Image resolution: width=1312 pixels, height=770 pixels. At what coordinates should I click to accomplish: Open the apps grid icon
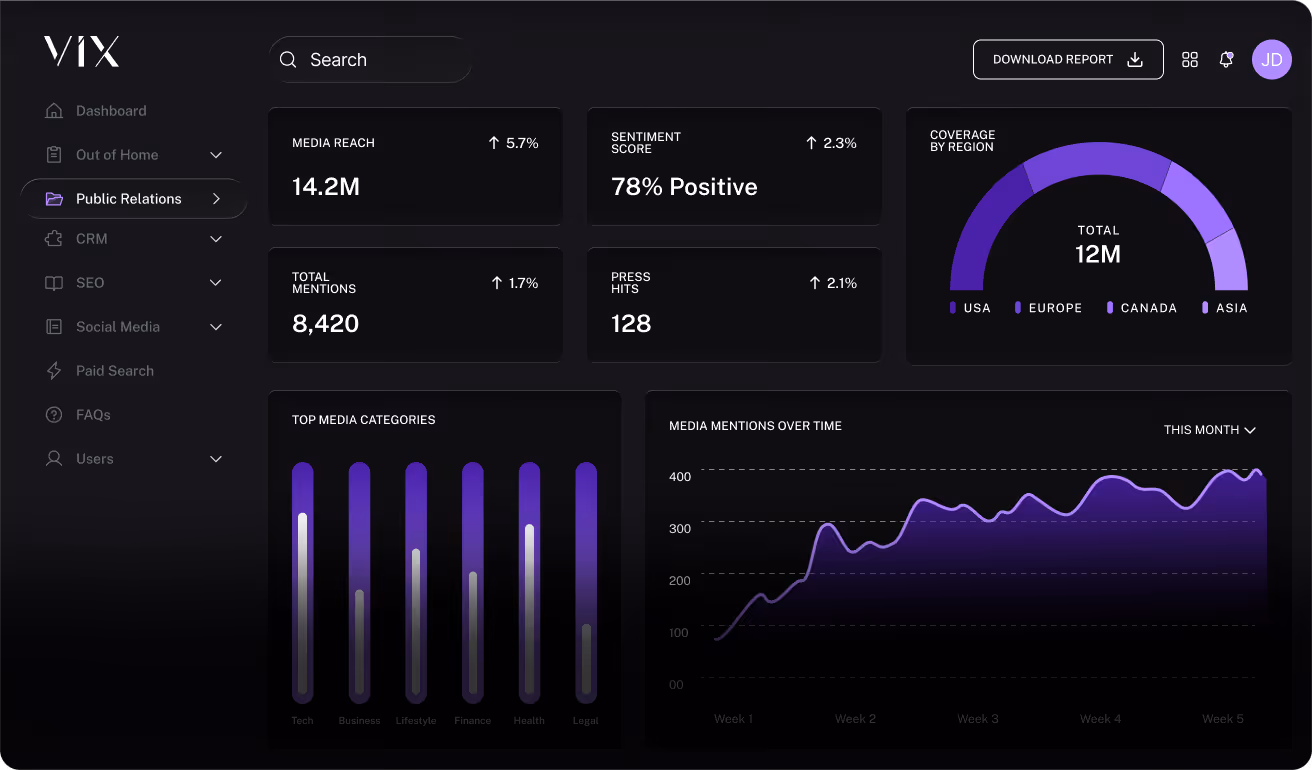point(1190,60)
